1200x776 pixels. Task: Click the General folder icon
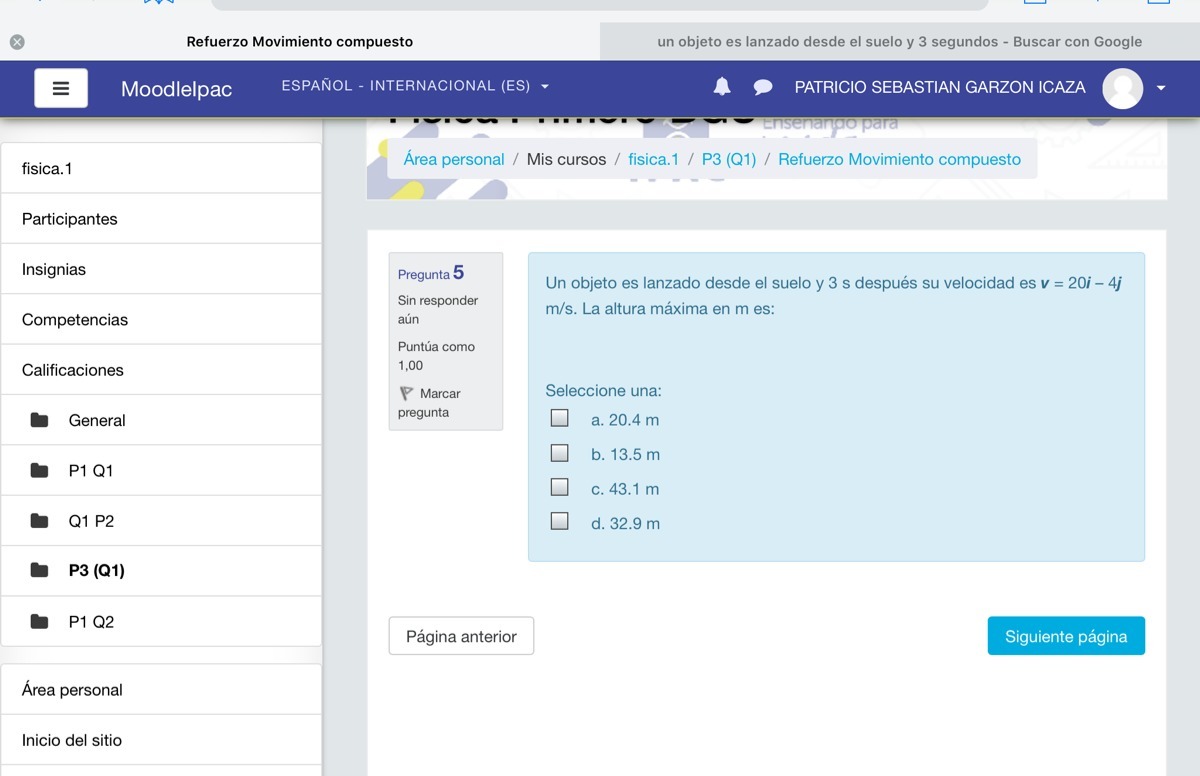[39, 420]
